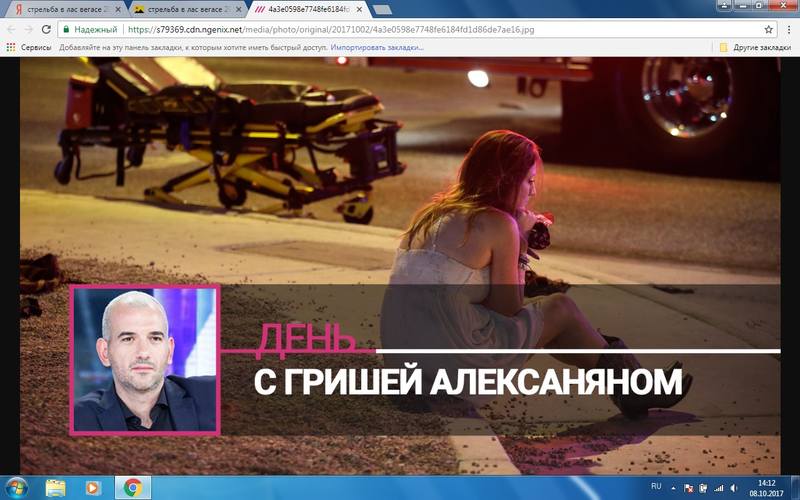The height and width of the screenshot is (500, 800).
Task: Open the Другие закладки bookmarks folder
Action: pos(755,47)
